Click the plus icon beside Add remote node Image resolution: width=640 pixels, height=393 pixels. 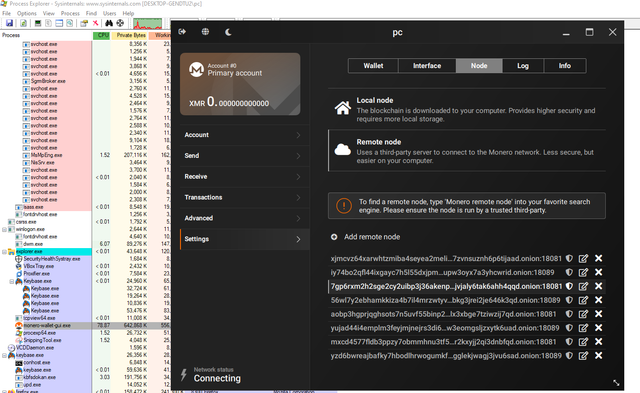(334, 237)
